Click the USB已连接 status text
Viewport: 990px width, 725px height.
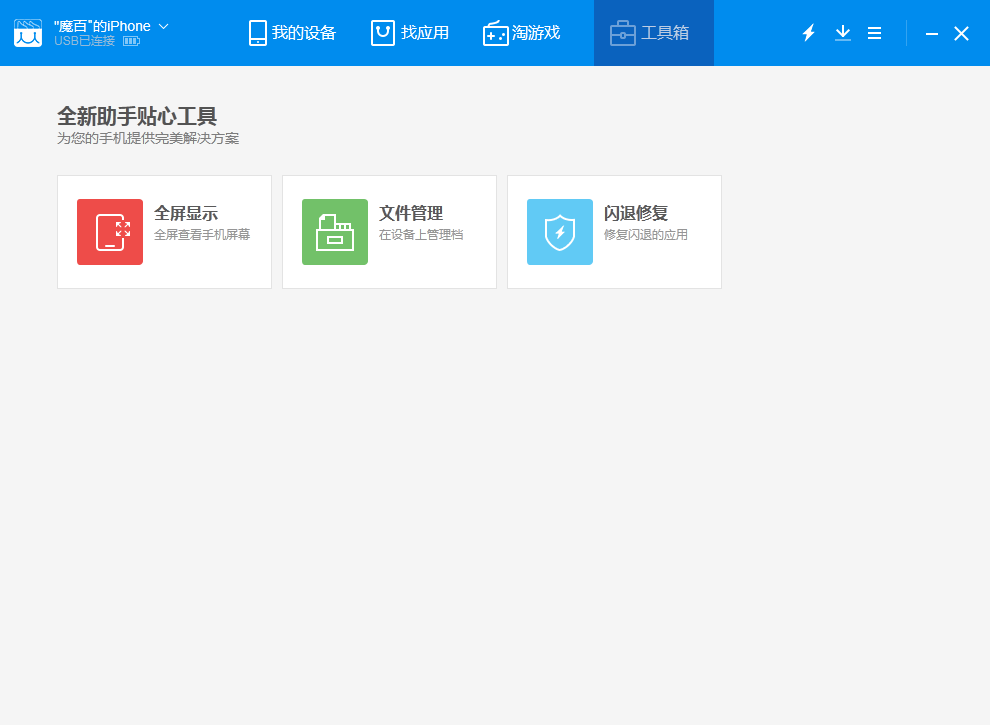point(85,41)
